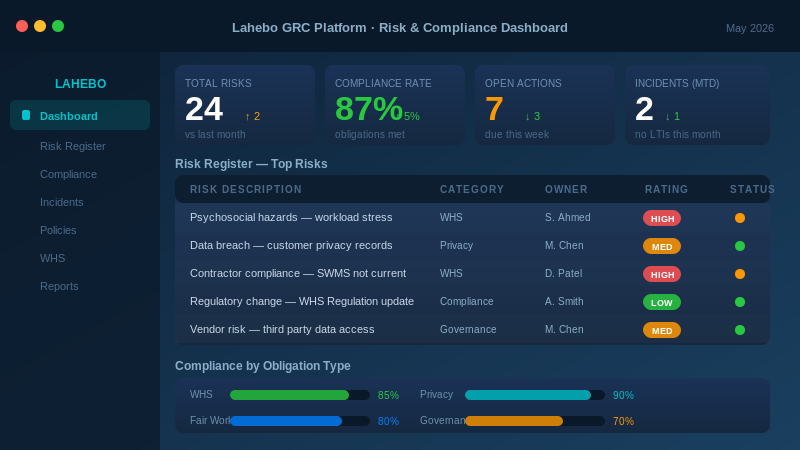Viewport: 800px width, 450px height.
Task: Open the Open Actions card
Action: coord(545,105)
